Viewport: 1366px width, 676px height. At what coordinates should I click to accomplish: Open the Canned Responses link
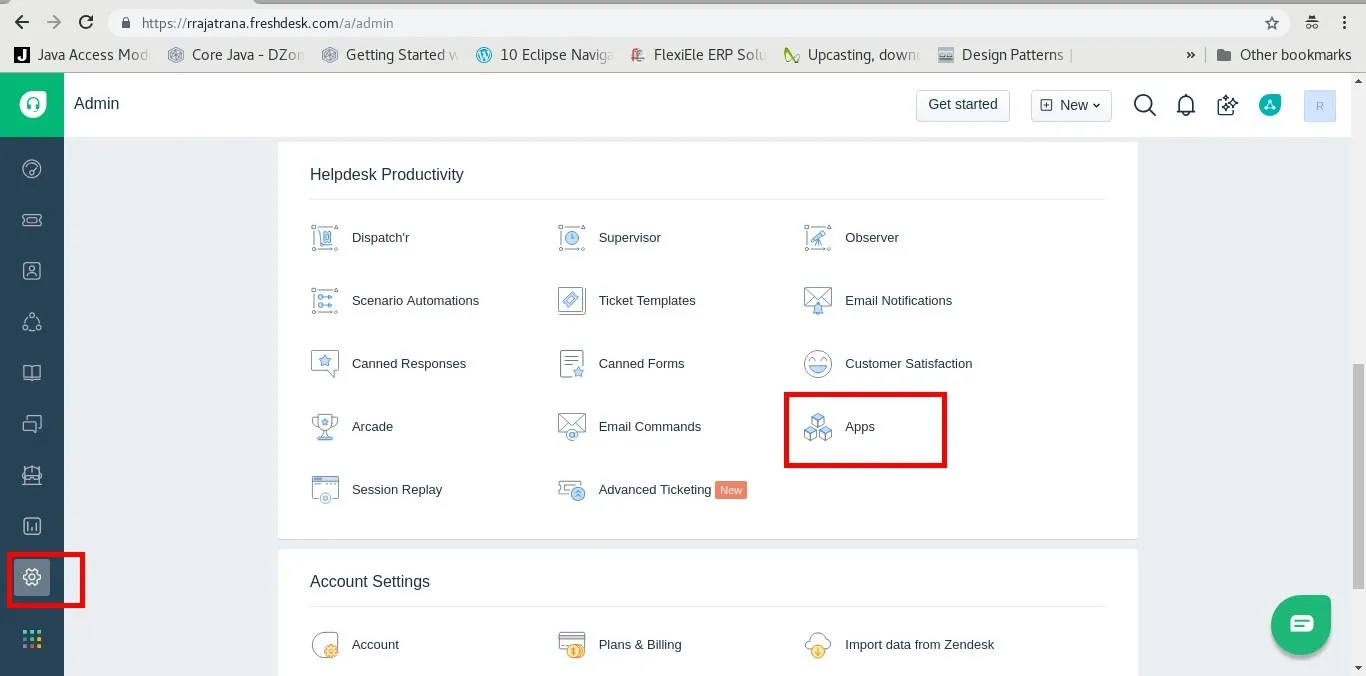tap(409, 364)
